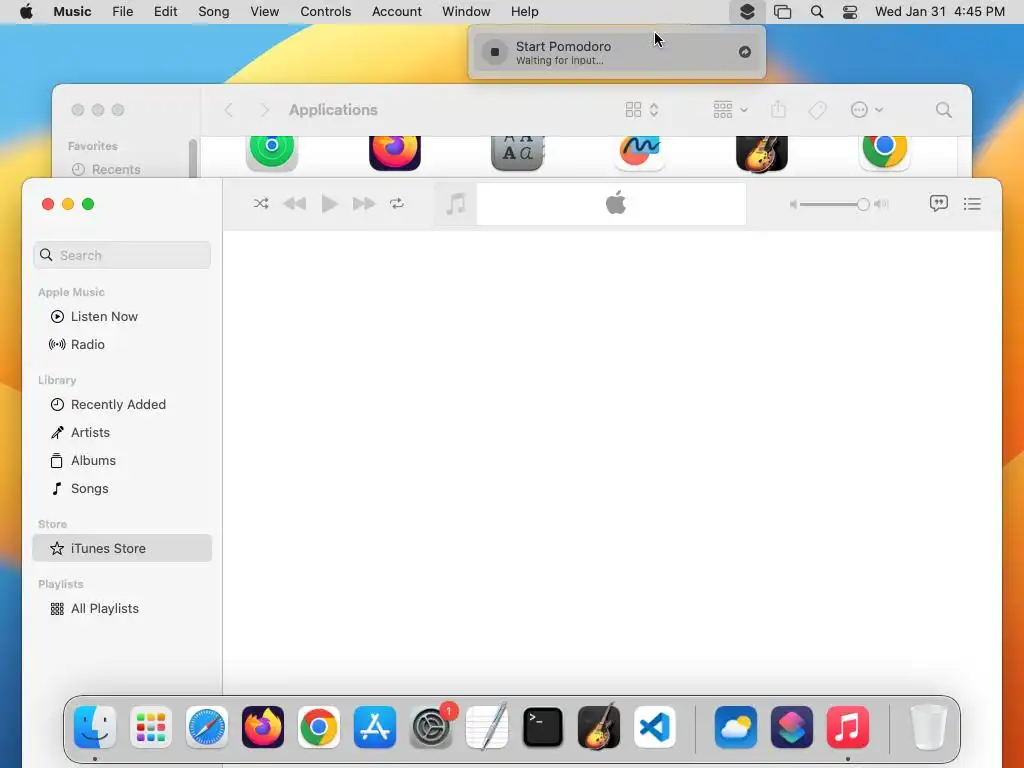Viewport: 1024px width, 768px height.
Task: Mute using the low volume speaker icon
Action: click(793, 204)
